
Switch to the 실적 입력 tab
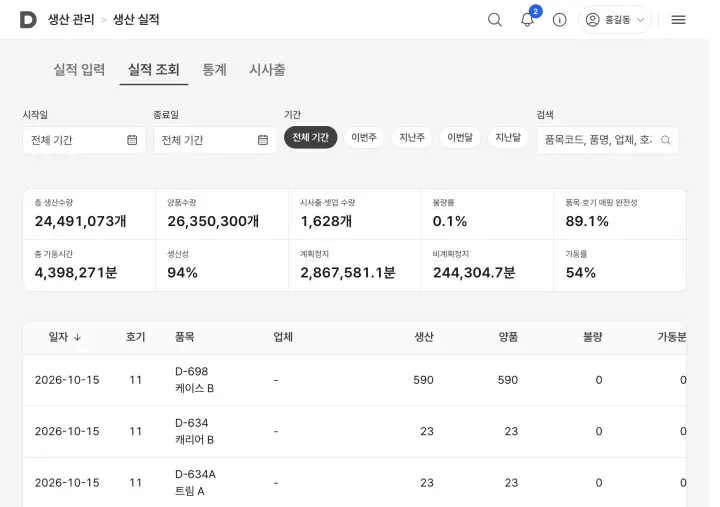[x=79, y=70]
